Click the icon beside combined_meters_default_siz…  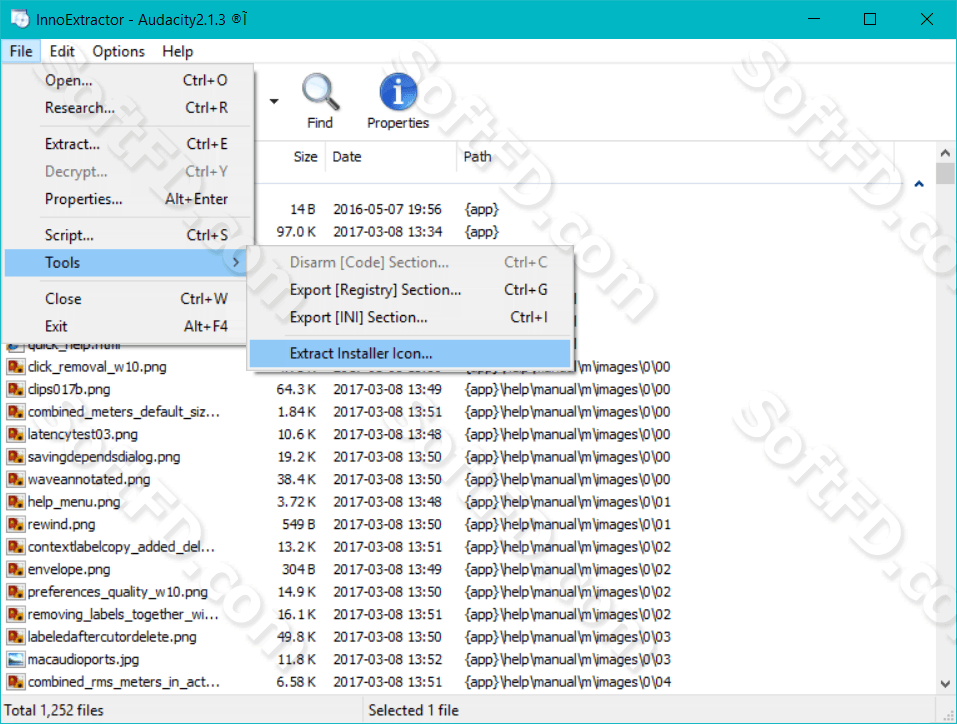pyautogui.click(x=15, y=412)
